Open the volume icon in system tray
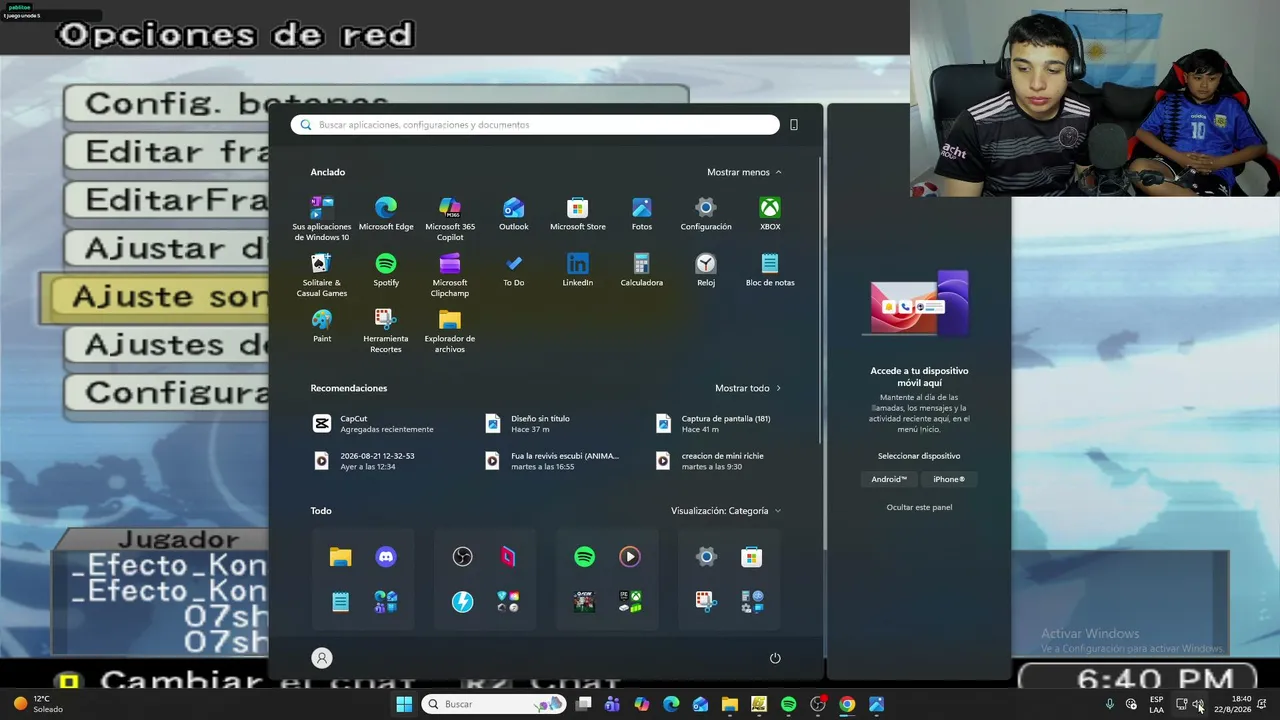1280x720 pixels. click(1197, 704)
